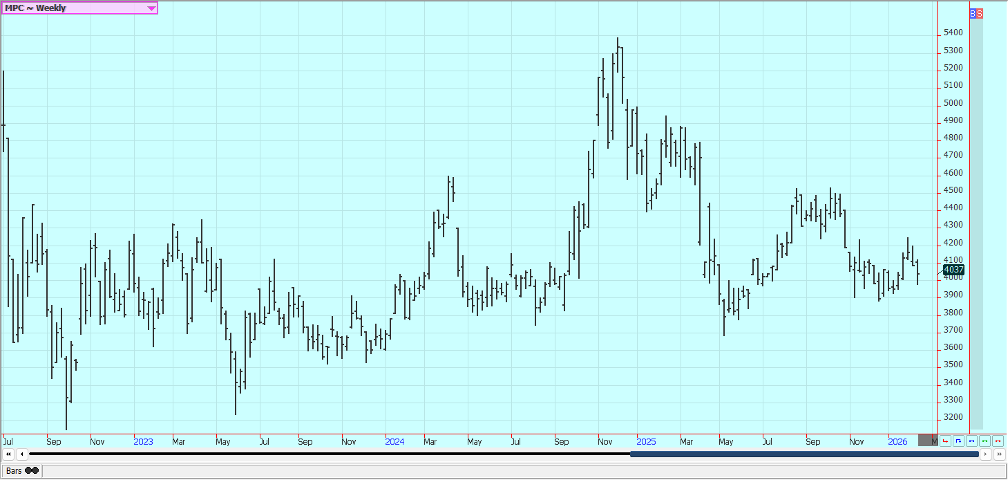Click the green arc scale icon
Viewport: 1008px width, 480px height.
984,440
